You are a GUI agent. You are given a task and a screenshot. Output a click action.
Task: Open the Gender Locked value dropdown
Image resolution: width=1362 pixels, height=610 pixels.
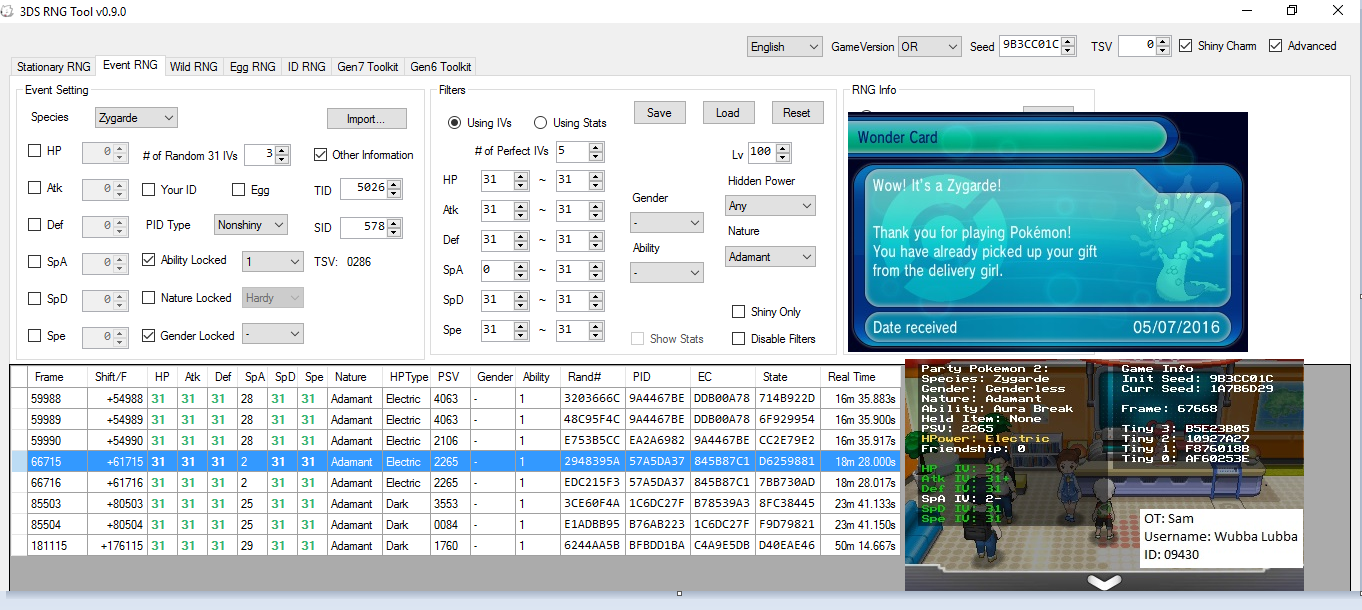pyautogui.click(x=272, y=334)
